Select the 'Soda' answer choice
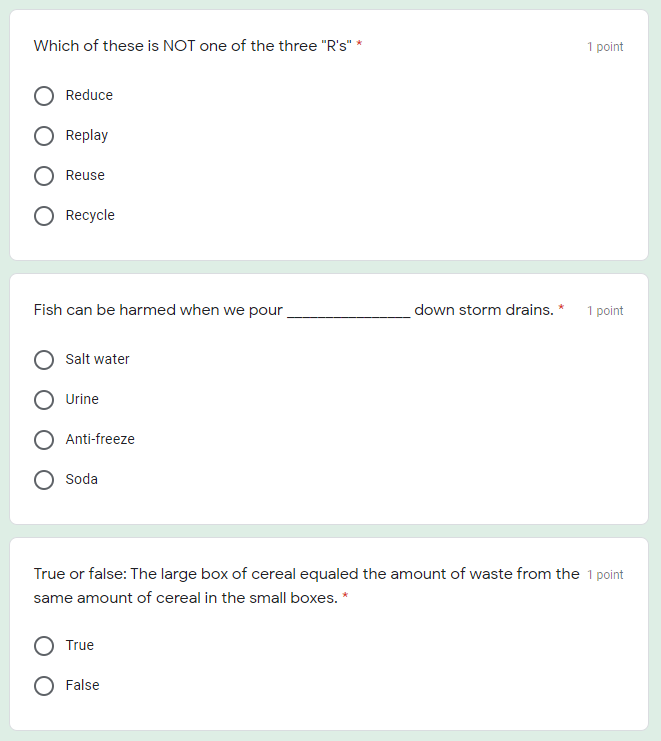The width and height of the screenshot is (661, 741). pyautogui.click(x=44, y=480)
